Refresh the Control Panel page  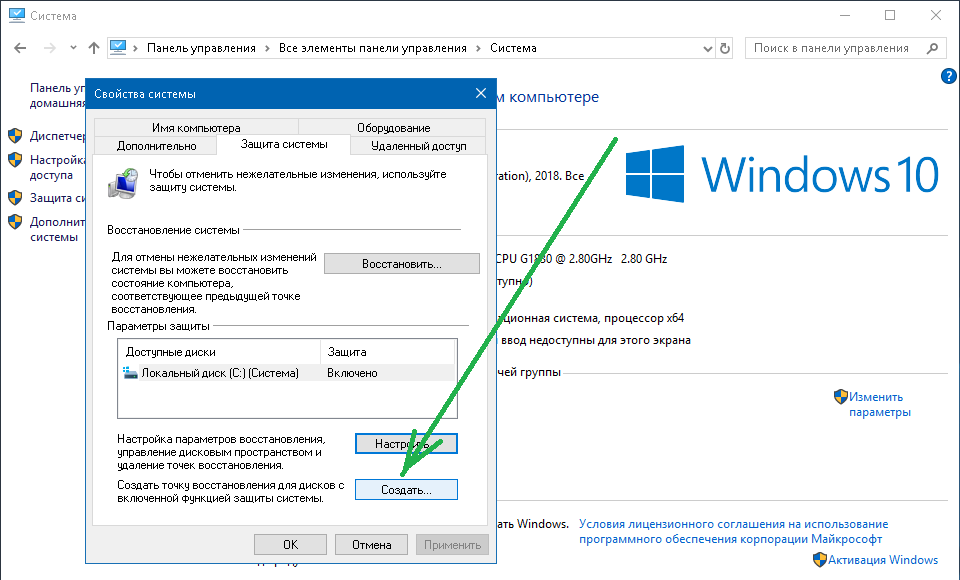point(725,48)
